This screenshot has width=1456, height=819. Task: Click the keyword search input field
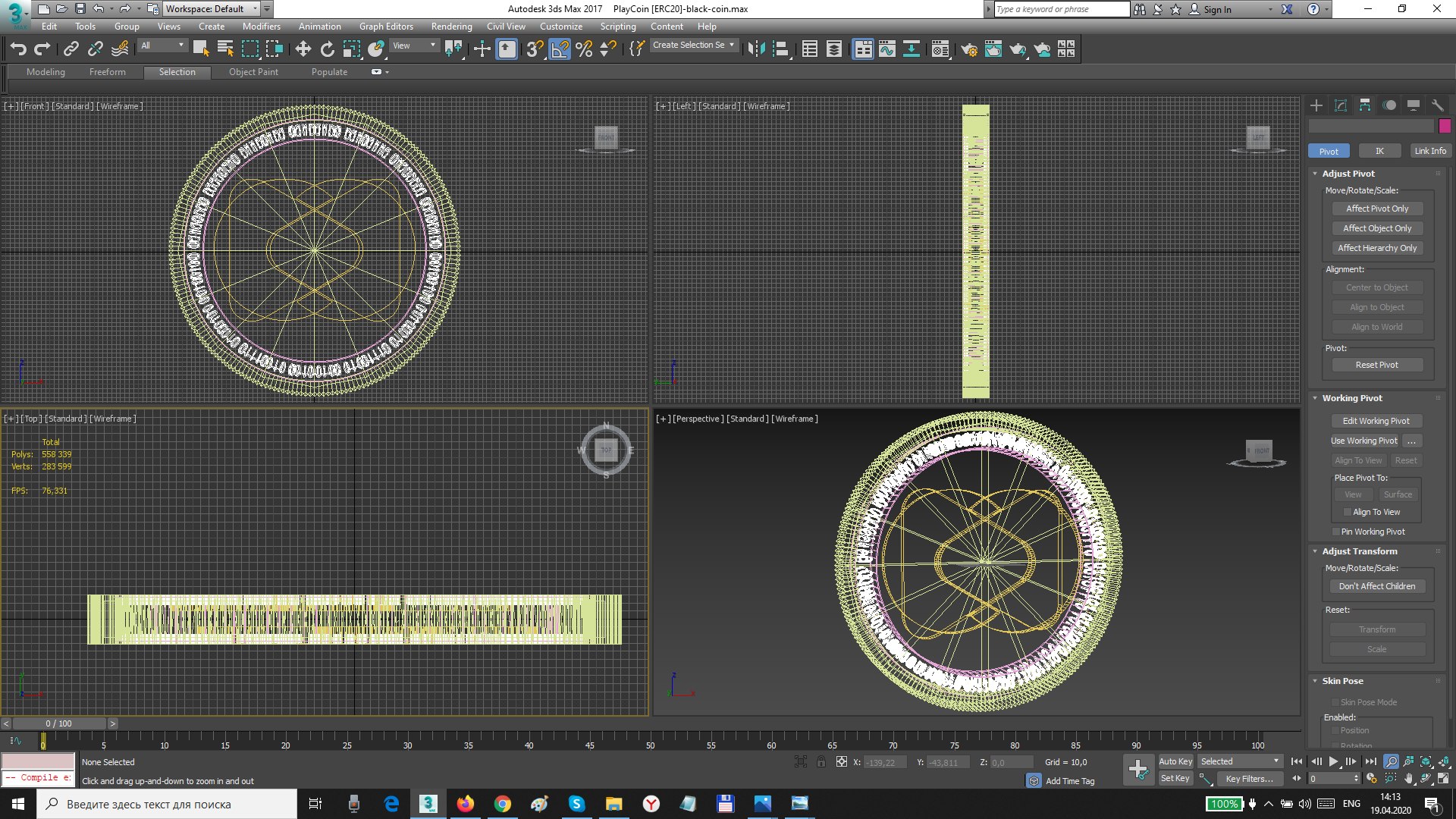tap(1061, 9)
